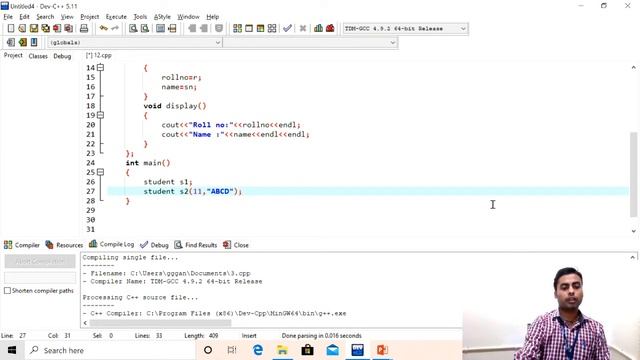
Task: Open Microsoft Edge from the taskbar
Action: tap(258, 350)
